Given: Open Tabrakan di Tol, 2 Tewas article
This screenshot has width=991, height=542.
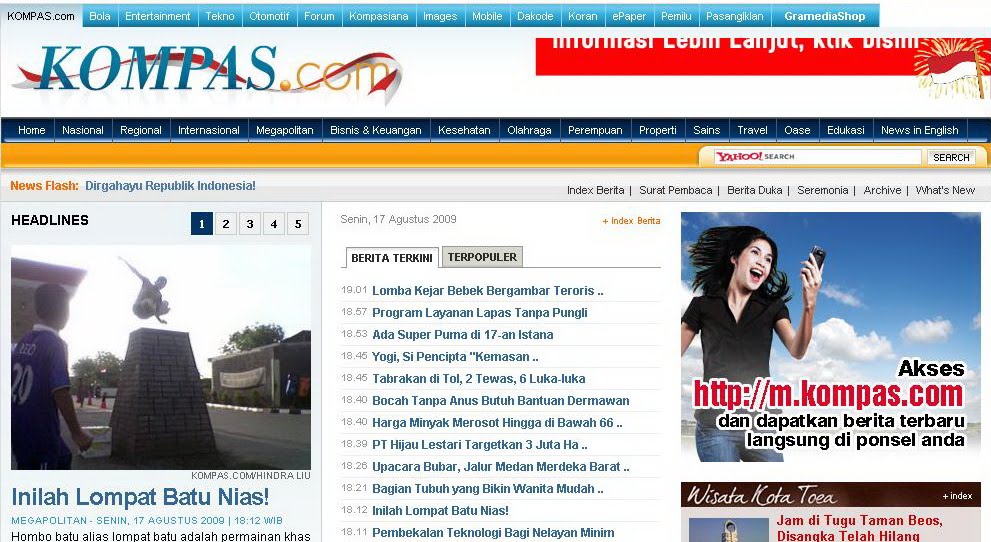Looking at the screenshot, I should pyautogui.click(x=478, y=379).
